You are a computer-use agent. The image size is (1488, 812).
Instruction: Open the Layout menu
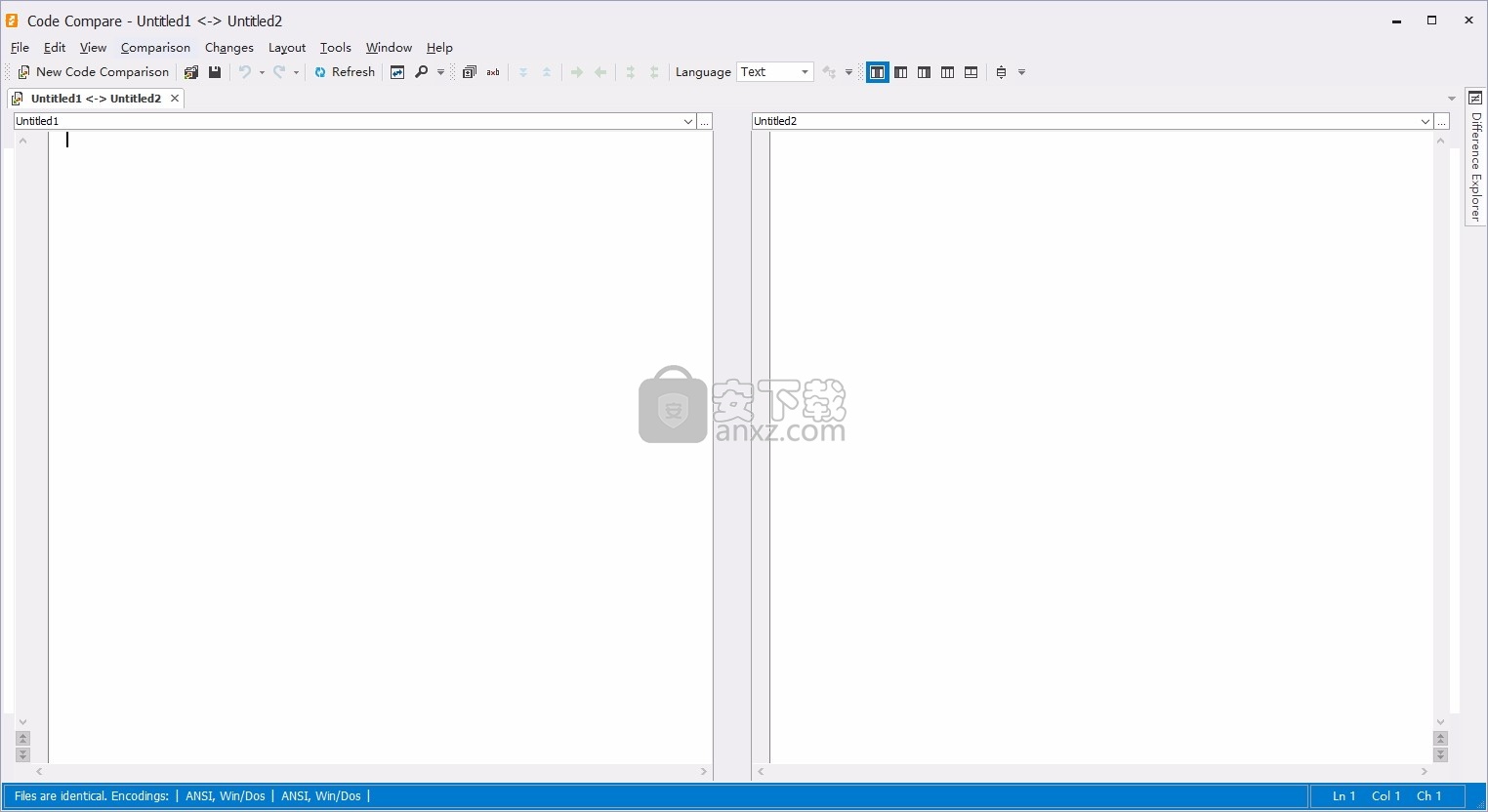287,47
